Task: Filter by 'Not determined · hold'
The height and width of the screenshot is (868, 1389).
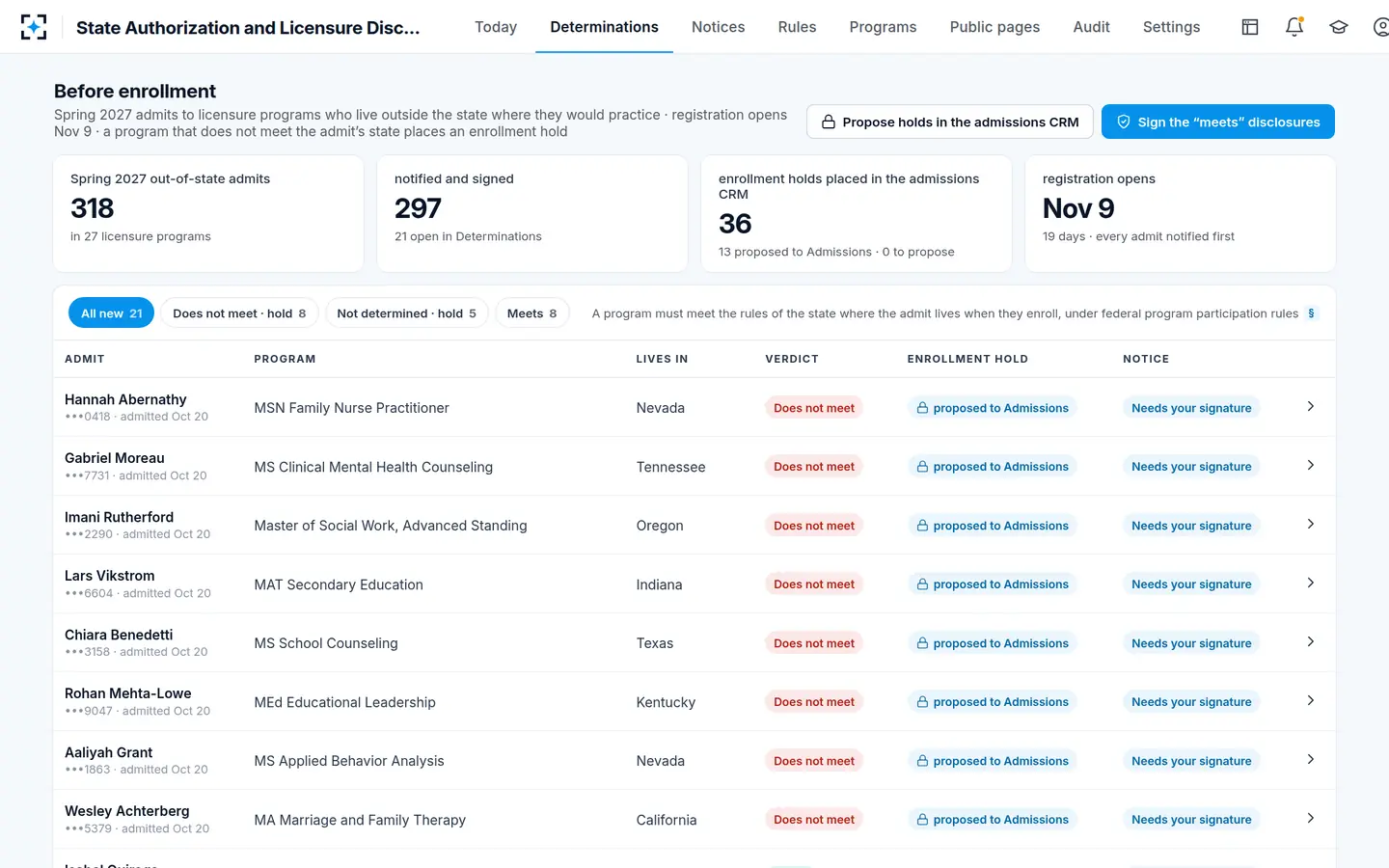Action: coord(407,313)
